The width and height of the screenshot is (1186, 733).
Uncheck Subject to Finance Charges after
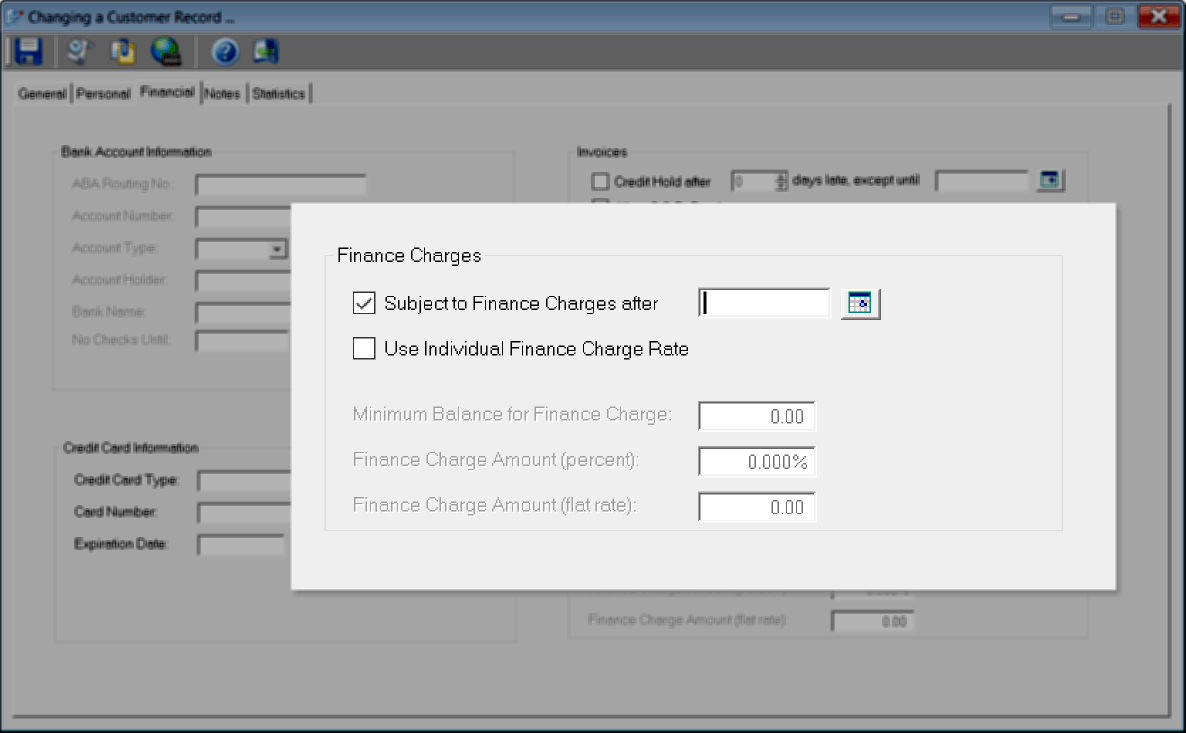[x=364, y=303]
